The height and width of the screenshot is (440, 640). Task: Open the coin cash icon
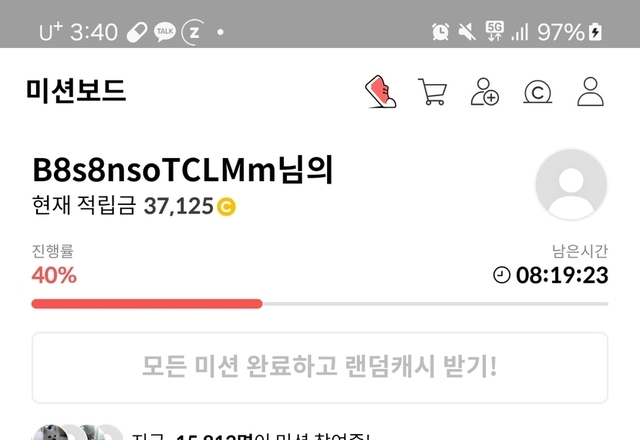[538, 92]
